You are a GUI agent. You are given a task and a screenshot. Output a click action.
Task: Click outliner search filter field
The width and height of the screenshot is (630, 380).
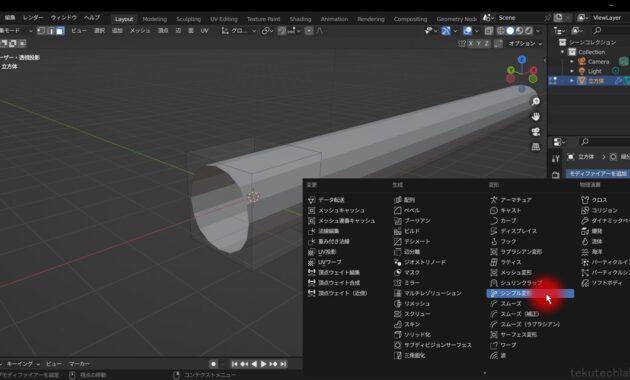(x=610, y=31)
